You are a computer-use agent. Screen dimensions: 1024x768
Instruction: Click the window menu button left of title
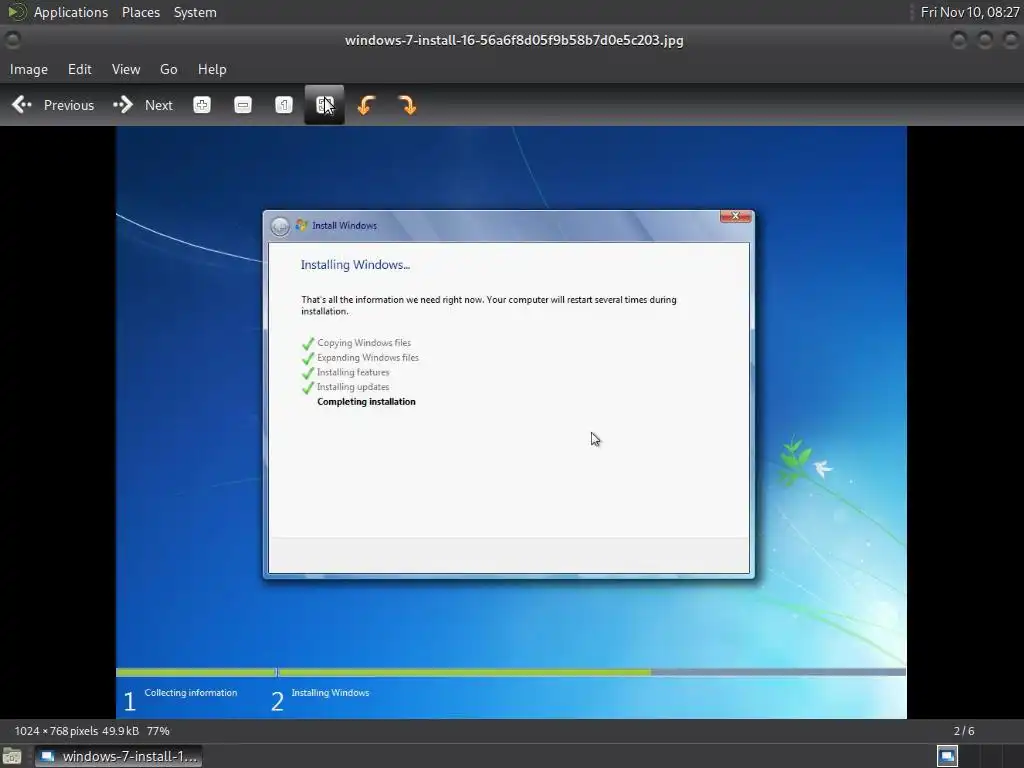[12, 40]
